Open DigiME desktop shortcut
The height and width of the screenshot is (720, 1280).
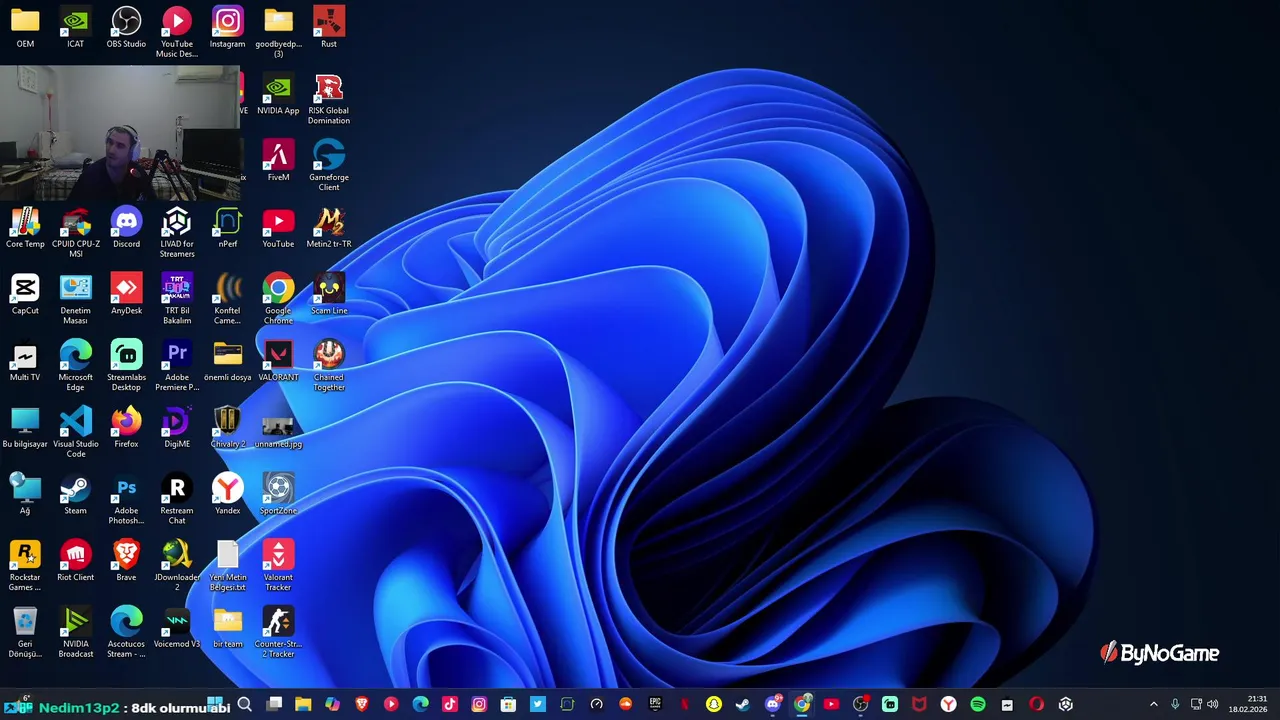click(177, 427)
